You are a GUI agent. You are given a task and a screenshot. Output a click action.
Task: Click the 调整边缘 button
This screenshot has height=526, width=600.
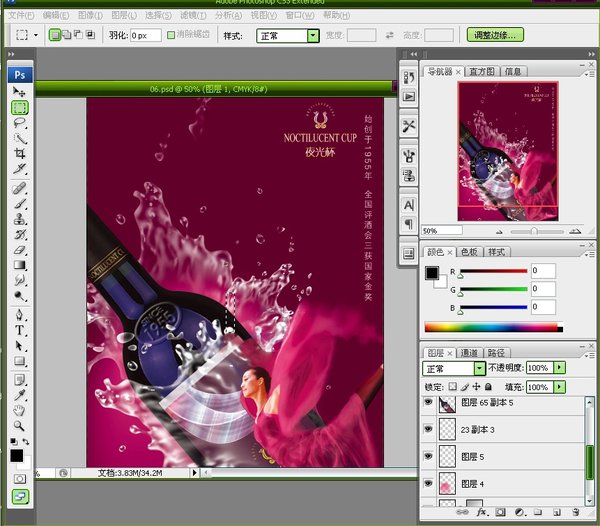(x=495, y=35)
